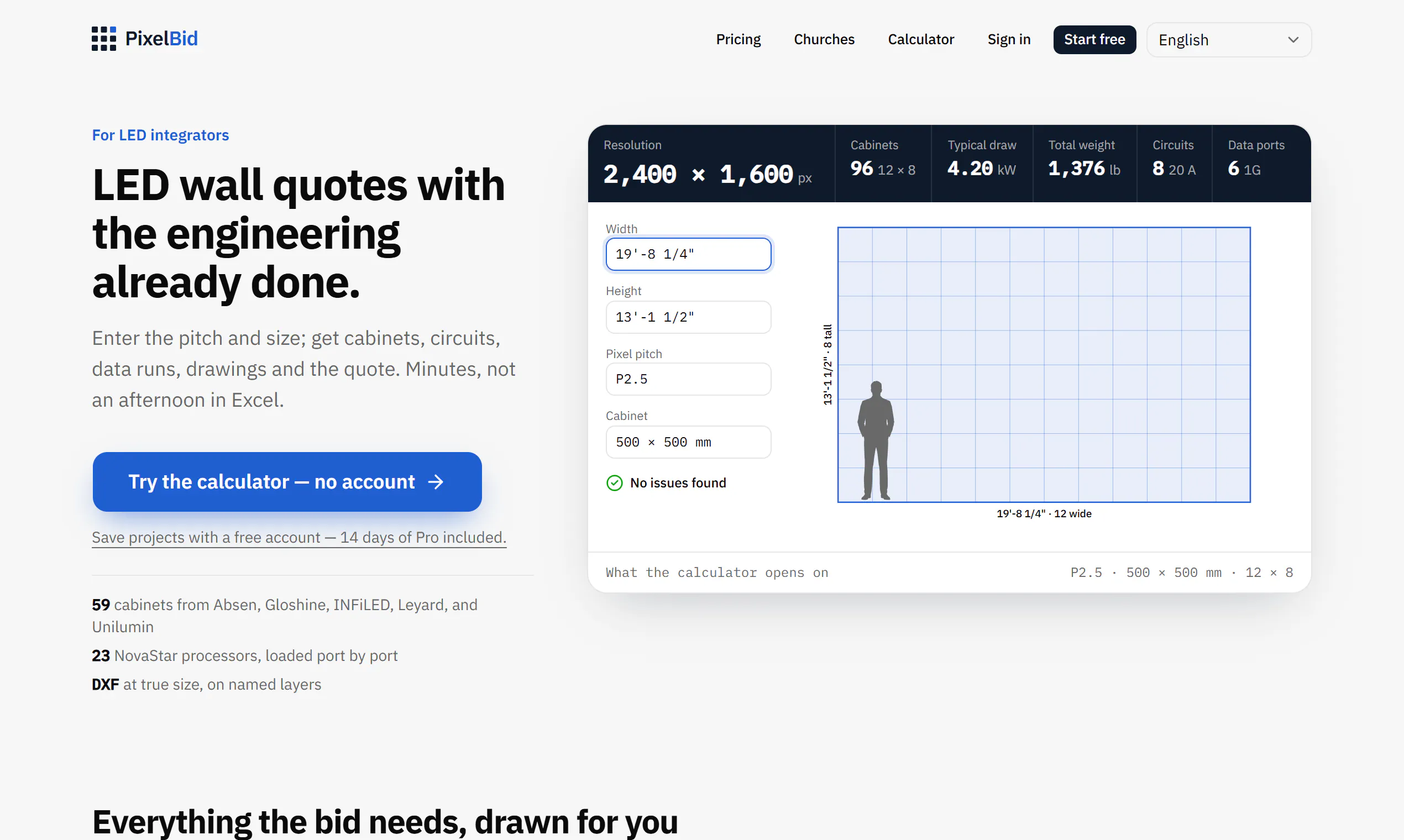Click the For LED integrators tagline

(x=160, y=135)
